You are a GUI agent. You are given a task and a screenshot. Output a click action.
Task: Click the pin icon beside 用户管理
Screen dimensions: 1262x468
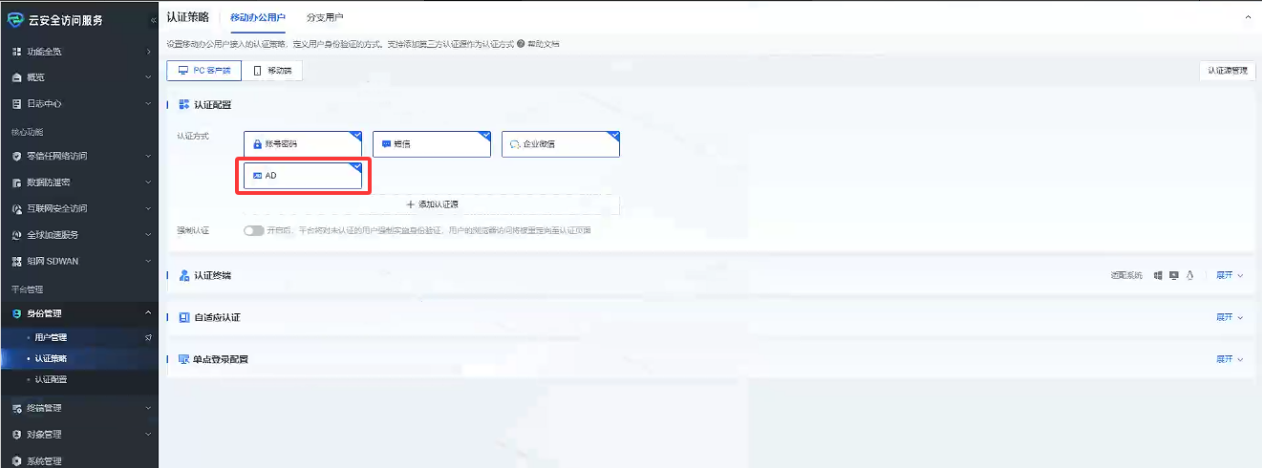148,338
